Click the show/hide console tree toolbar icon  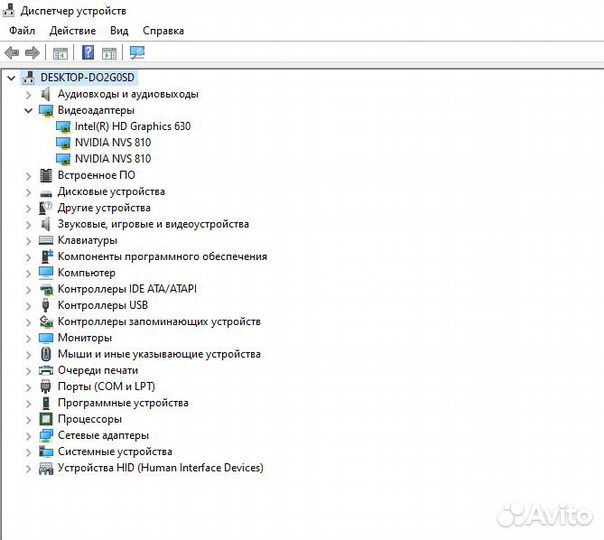pyautogui.click(x=60, y=53)
